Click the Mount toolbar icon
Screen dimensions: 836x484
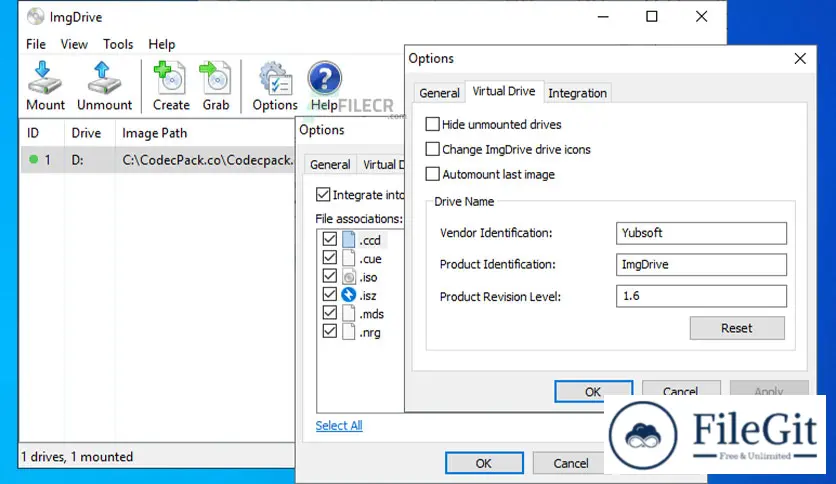pyautogui.click(x=45, y=78)
